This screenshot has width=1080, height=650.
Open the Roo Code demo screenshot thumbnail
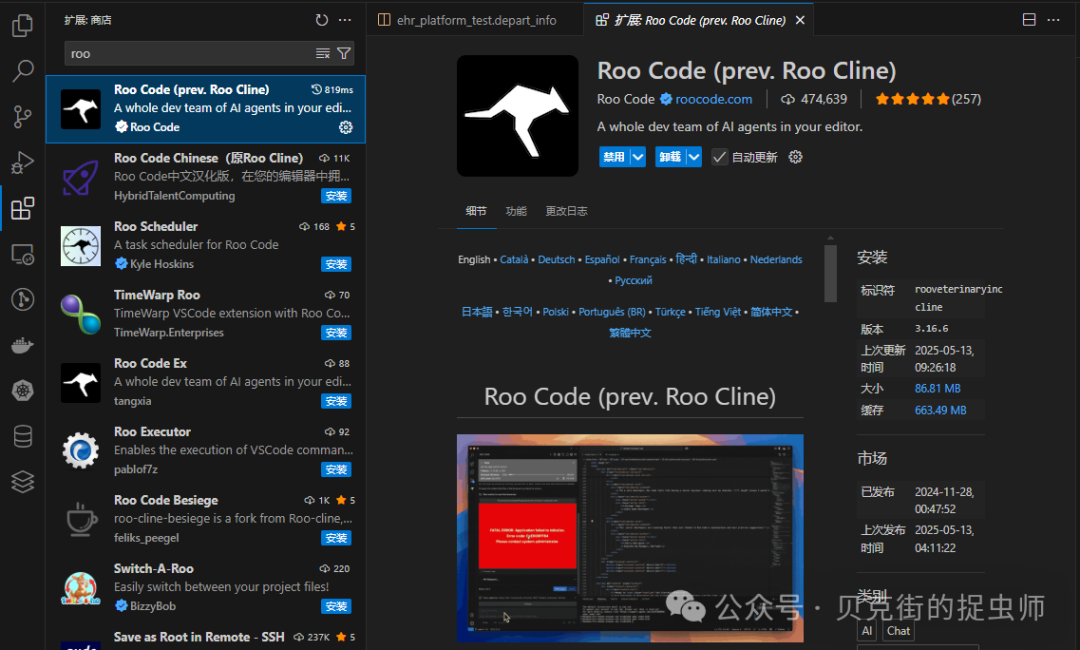pos(630,538)
